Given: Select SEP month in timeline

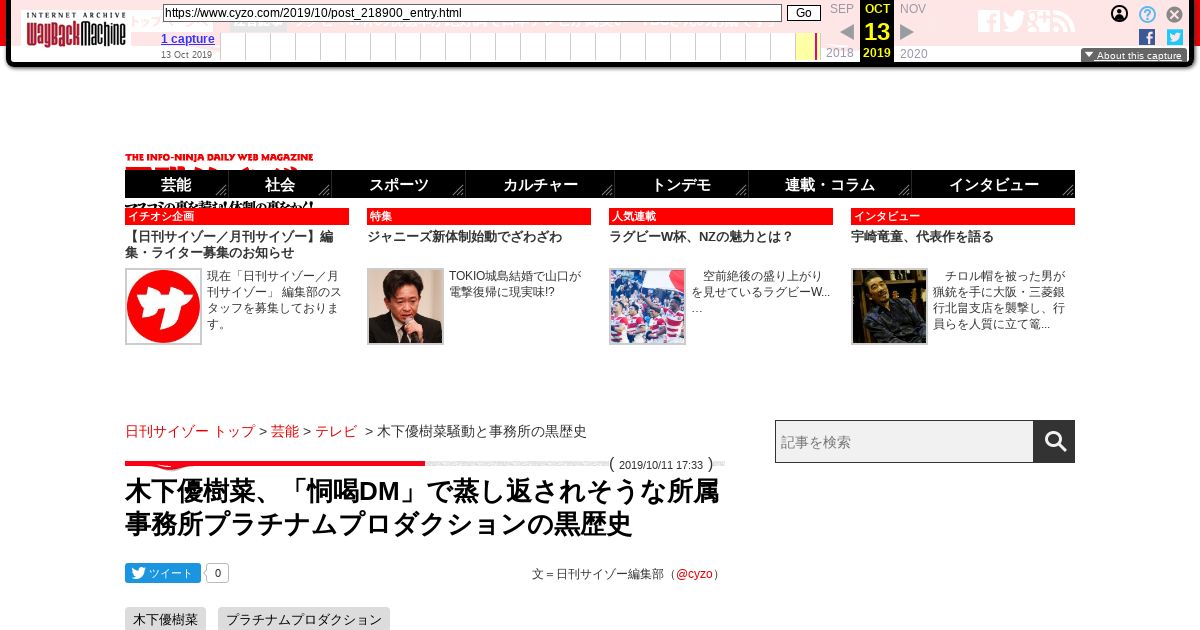Looking at the screenshot, I should pyautogui.click(x=842, y=9).
